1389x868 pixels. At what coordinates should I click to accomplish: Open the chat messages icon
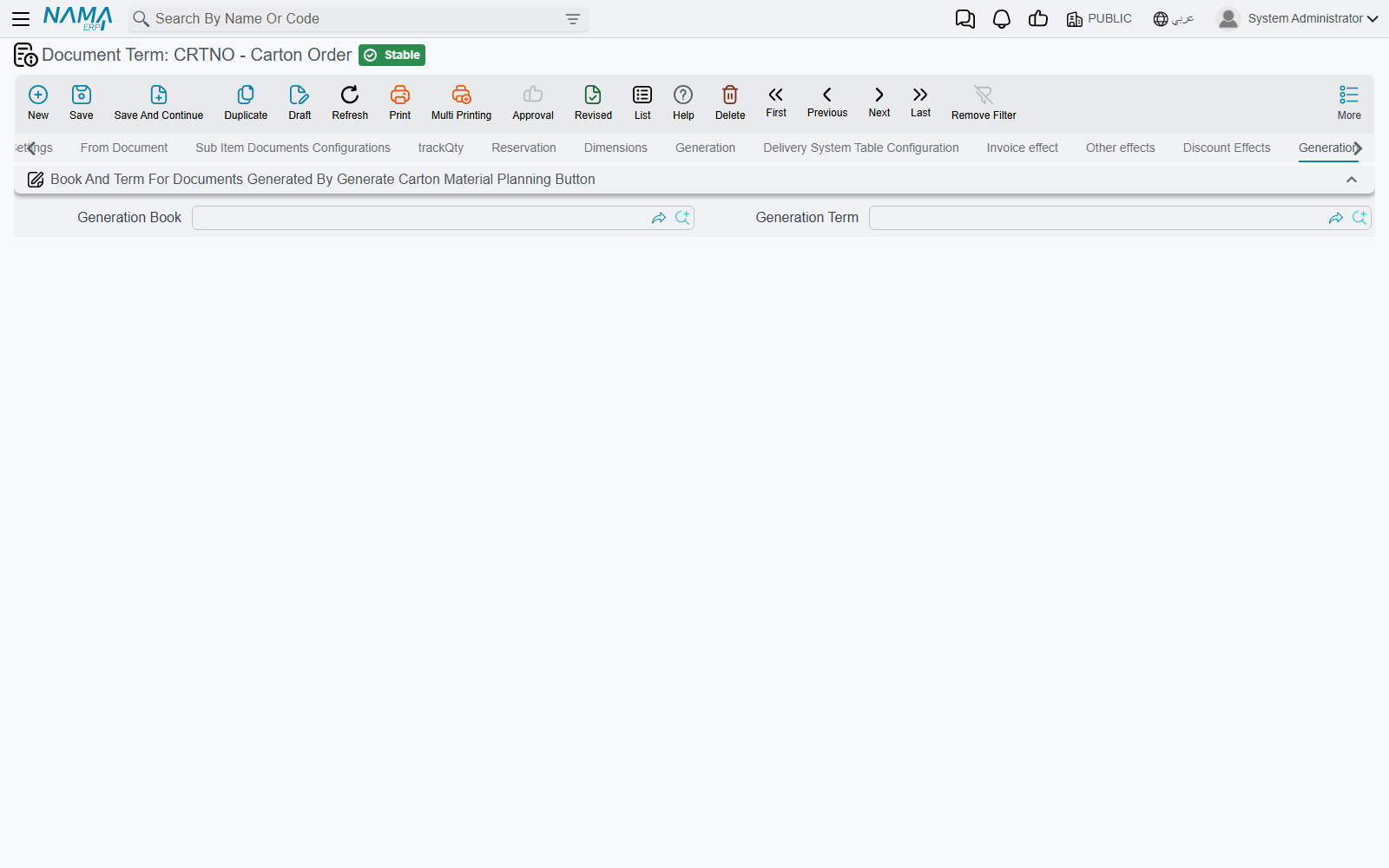[x=965, y=19]
